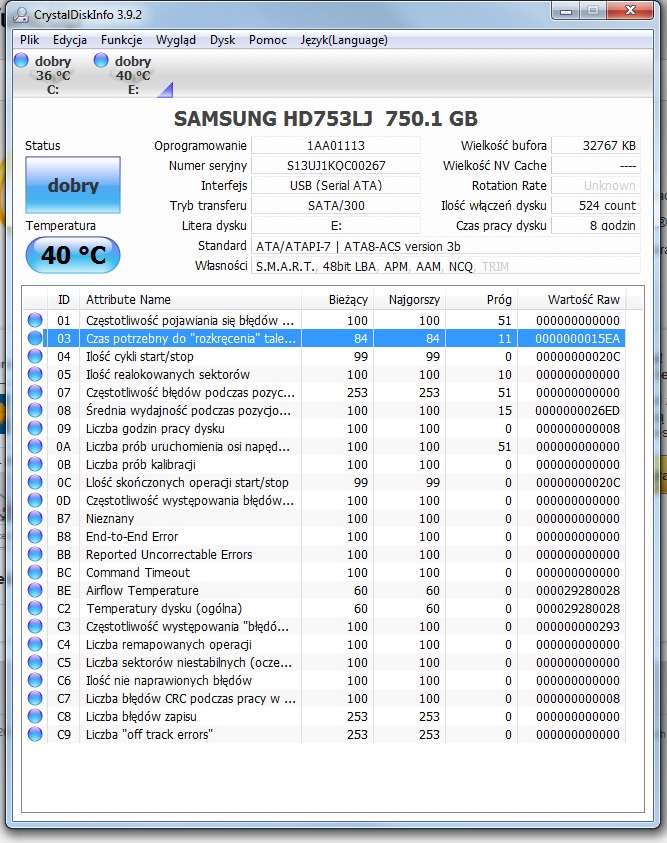
Task: Click the serial number field S13UJ1KQC00267
Action: click(x=336, y=166)
